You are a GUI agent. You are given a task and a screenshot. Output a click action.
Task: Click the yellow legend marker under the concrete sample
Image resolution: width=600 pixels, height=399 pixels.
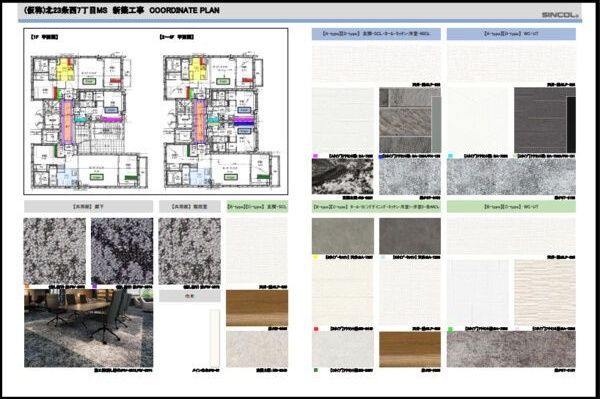[315, 257]
